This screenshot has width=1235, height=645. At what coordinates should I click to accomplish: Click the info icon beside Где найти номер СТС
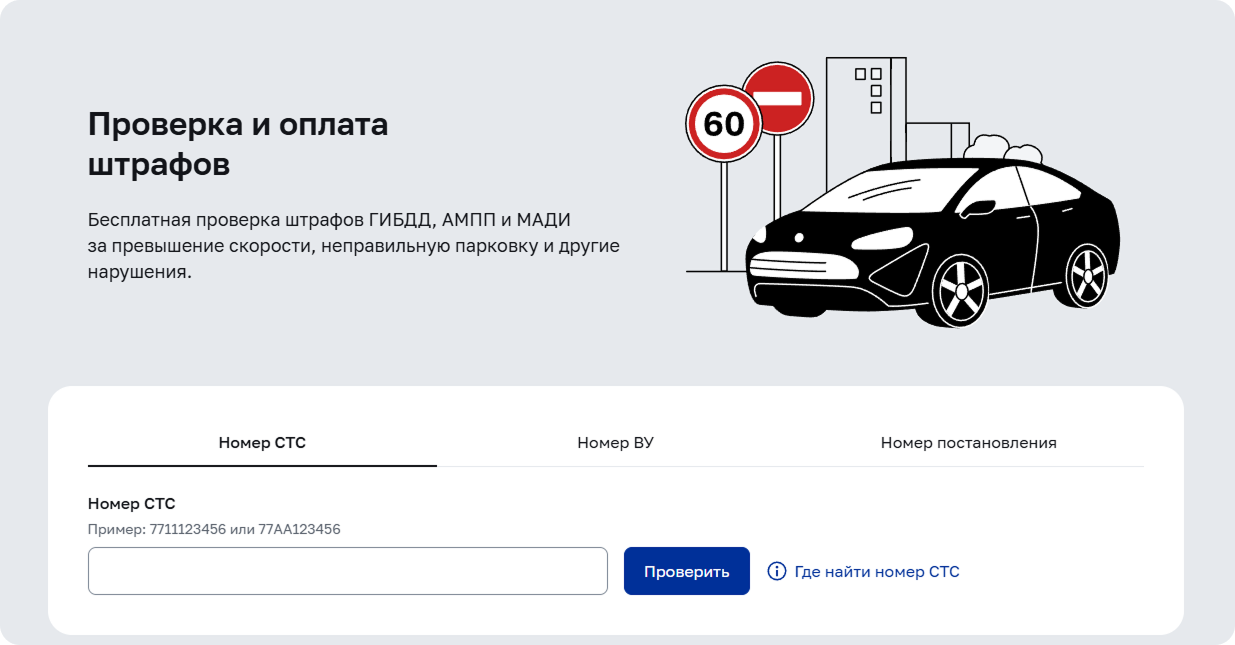pyautogui.click(x=776, y=572)
